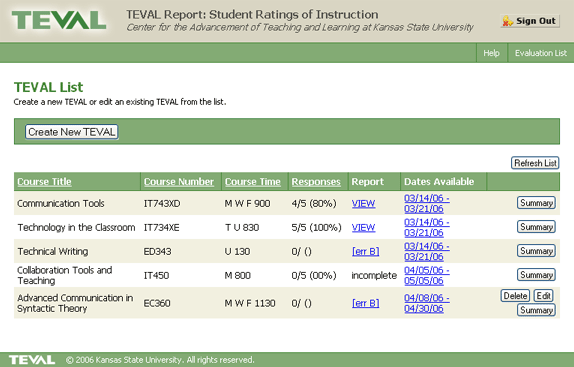Click Create New TEVAL button
The width and height of the screenshot is (574, 367).
pyautogui.click(x=72, y=132)
